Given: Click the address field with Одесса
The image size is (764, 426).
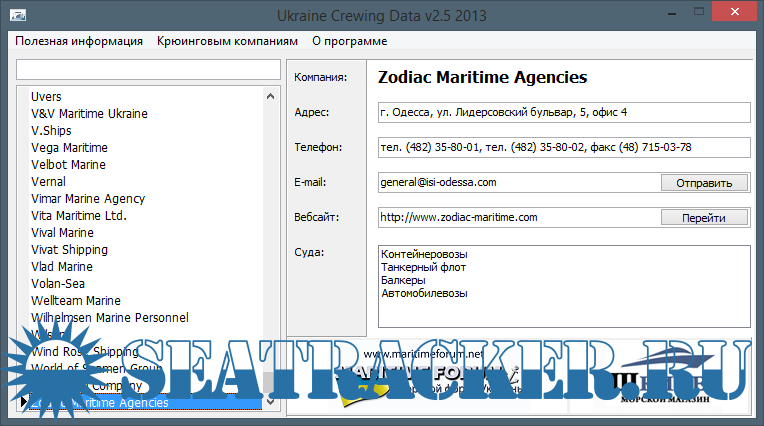Looking at the screenshot, I should point(563,112).
